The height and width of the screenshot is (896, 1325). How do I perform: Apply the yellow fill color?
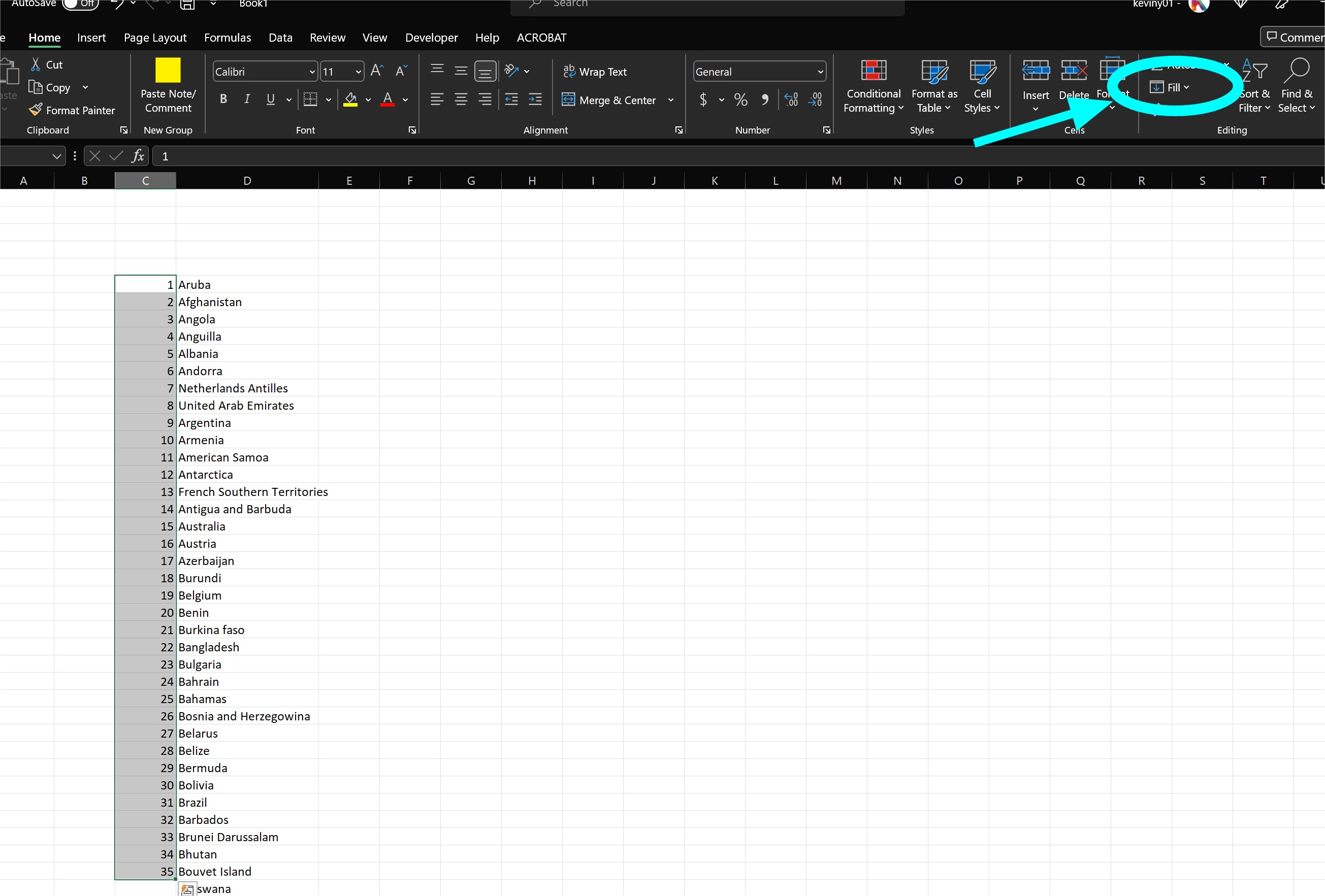click(x=350, y=99)
